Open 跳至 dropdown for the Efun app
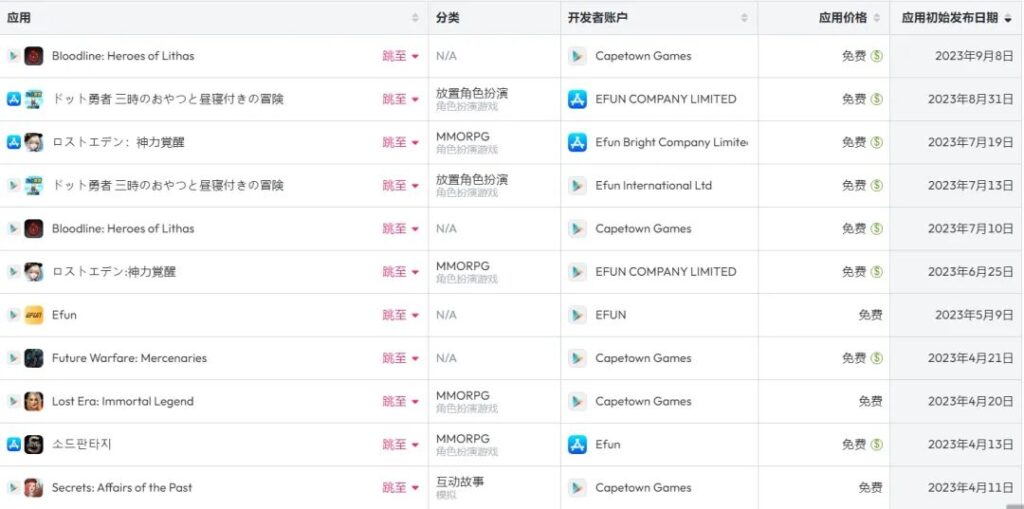Viewport: 1024px width, 509px height. [x=400, y=315]
